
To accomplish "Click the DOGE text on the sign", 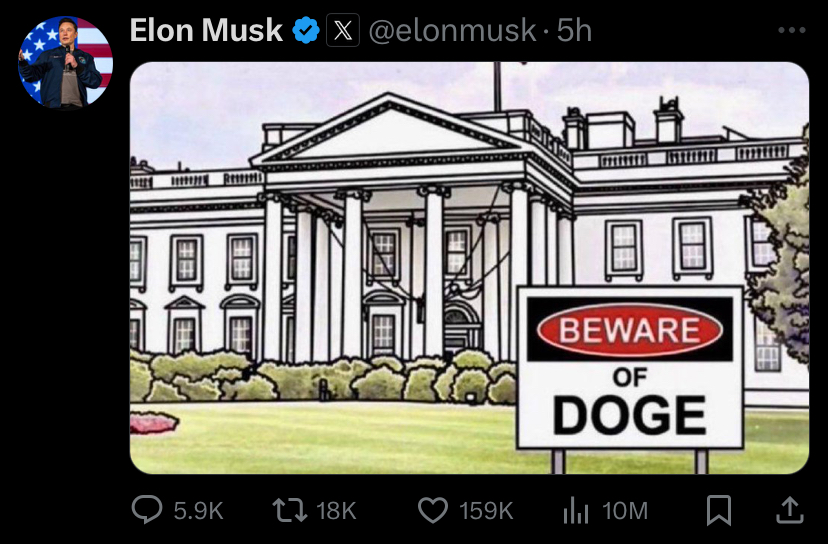I will click(629, 415).
